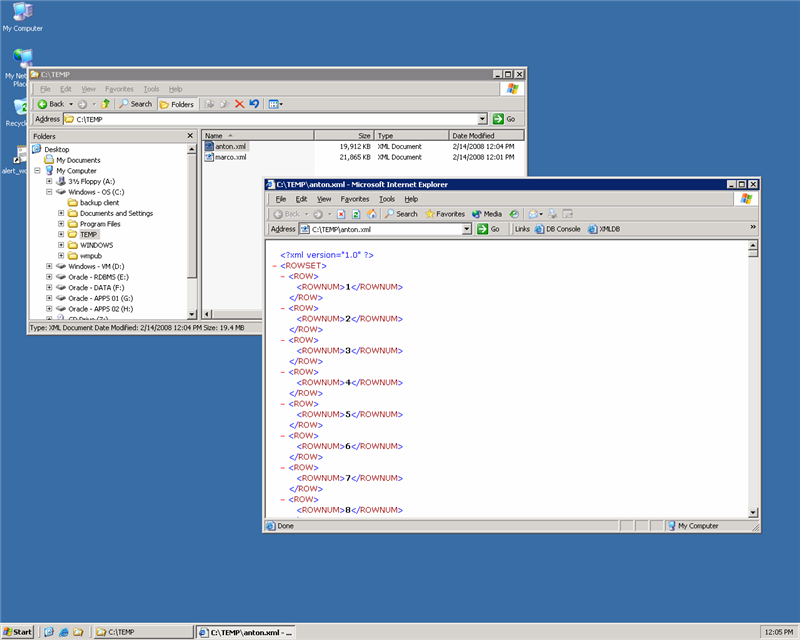Screen dimensions: 800x640
Task: Refresh the anton.xml page in Internet Explorer
Action: (x=356, y=214)
